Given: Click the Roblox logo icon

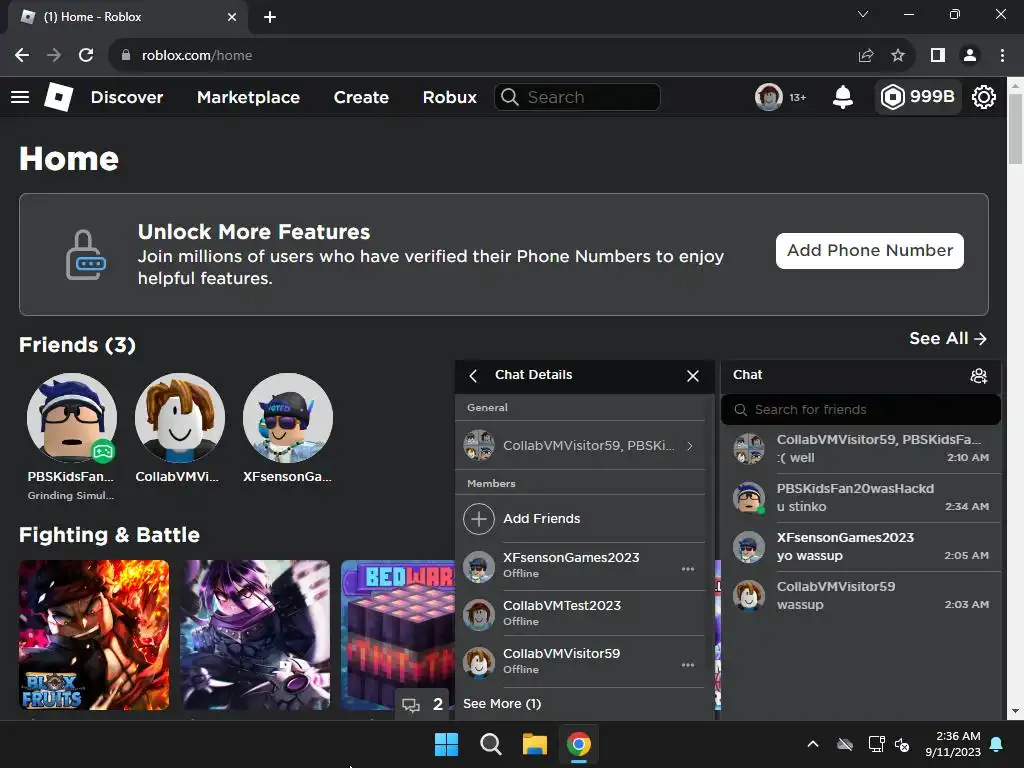Looking at the screenshot, I should [58, 97].
